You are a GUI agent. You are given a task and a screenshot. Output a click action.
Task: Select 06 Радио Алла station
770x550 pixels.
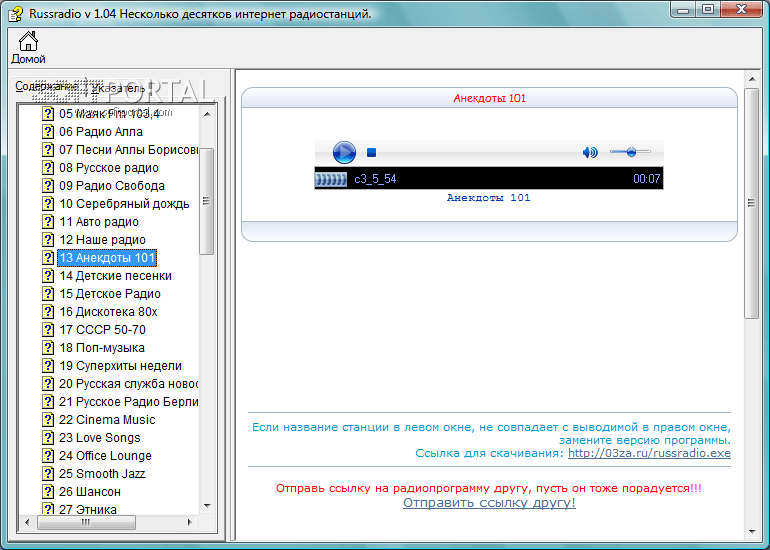point(101,132)
